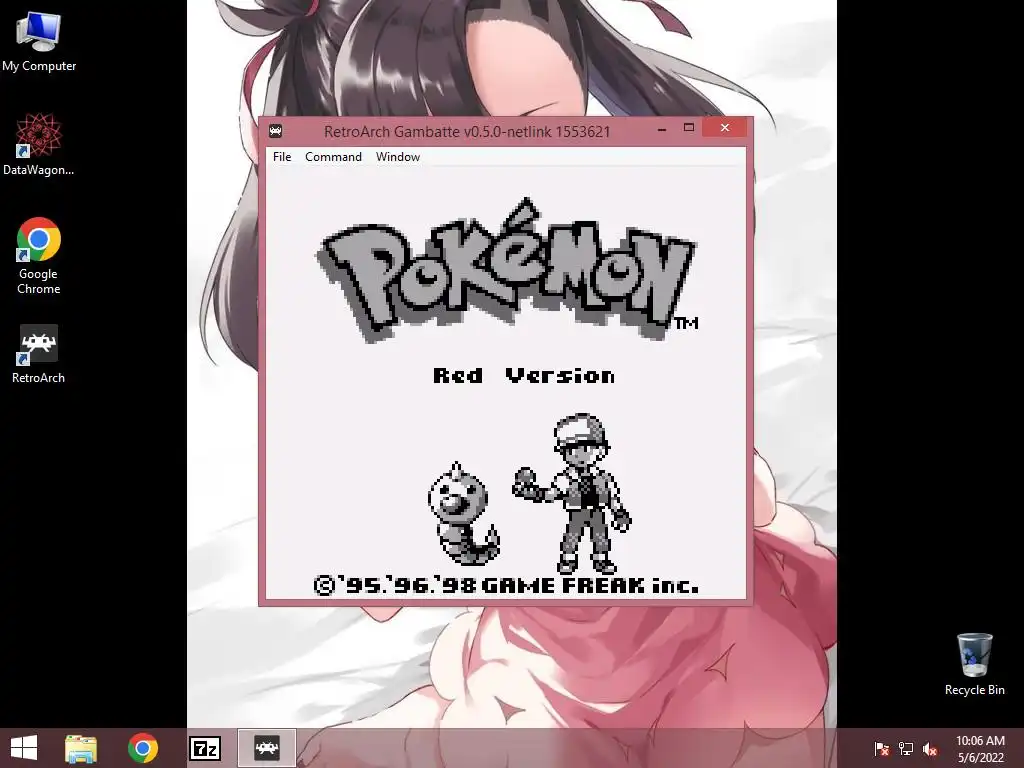This screenshot has width=1024, height=768.
Task: Click the muted volume tray icon
Action: (x=930, y=748)
